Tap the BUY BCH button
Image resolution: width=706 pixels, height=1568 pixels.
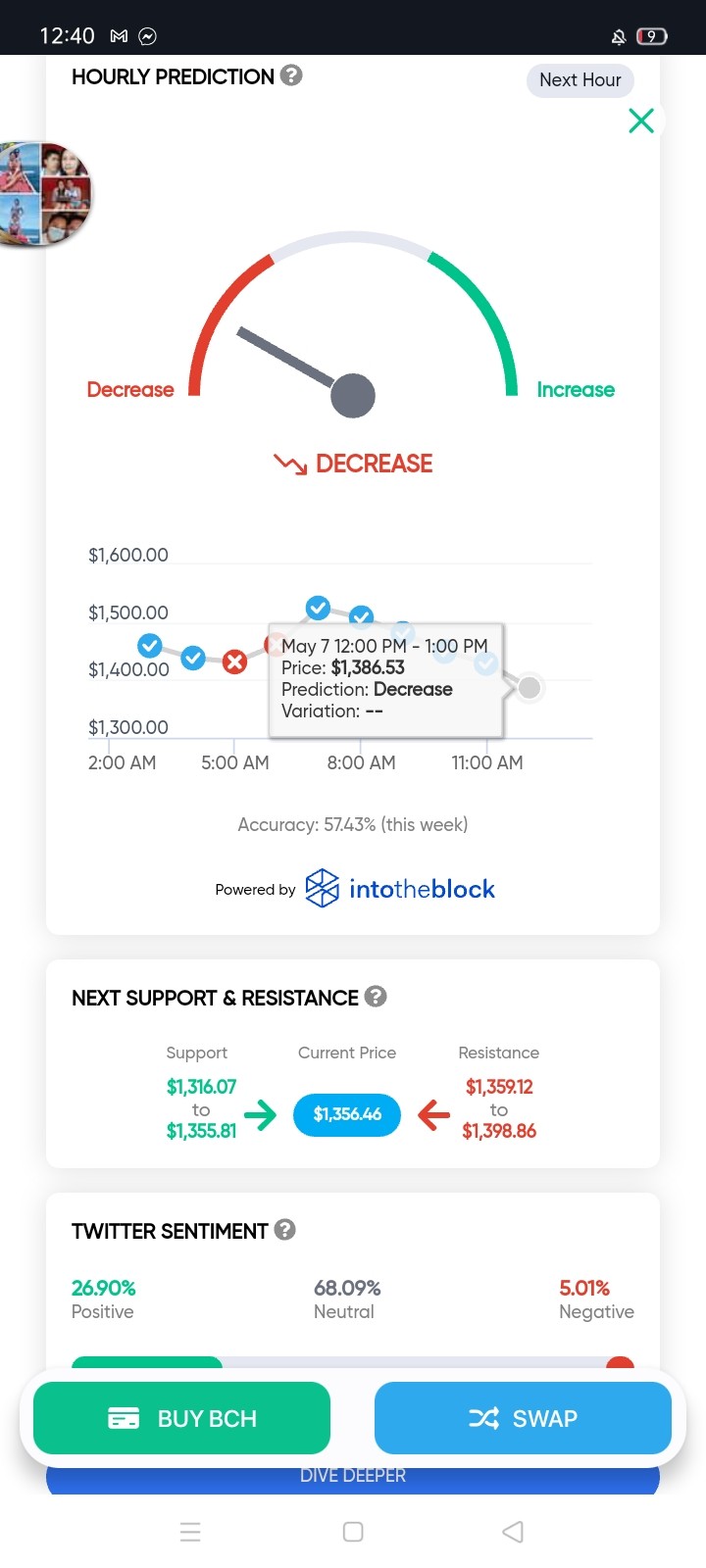pos(181,1418)
